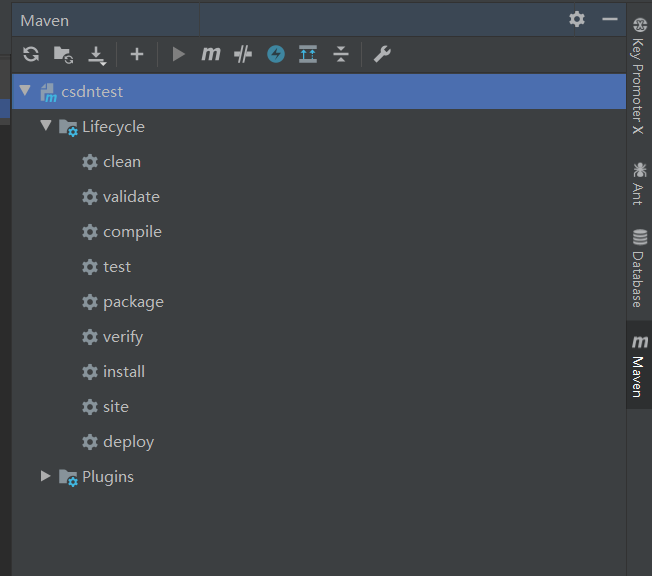This screenshot has width=652, height=576.
Task: Toggle offline mode lightning icon
Action: point(276,54)
